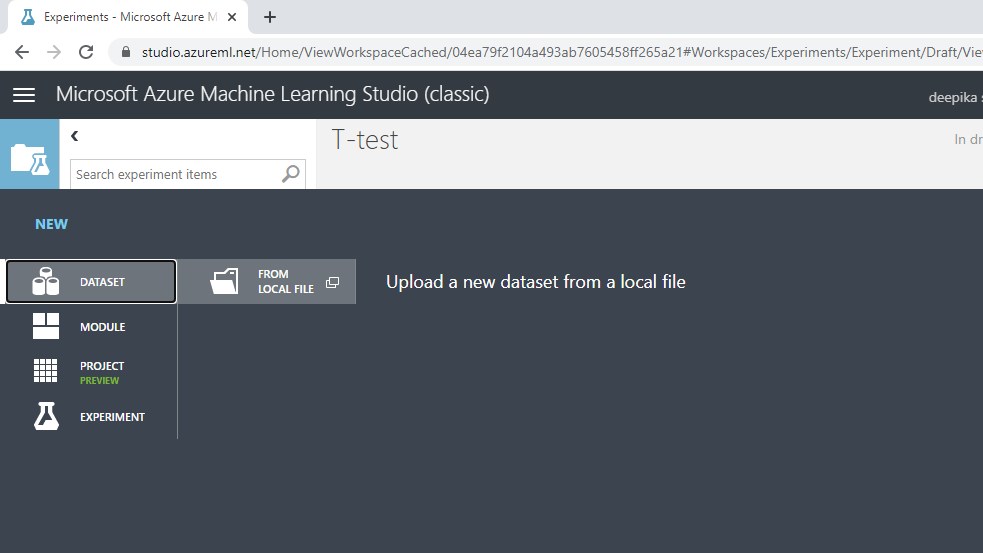Click the module blocks icon

(x=46, y=327)
